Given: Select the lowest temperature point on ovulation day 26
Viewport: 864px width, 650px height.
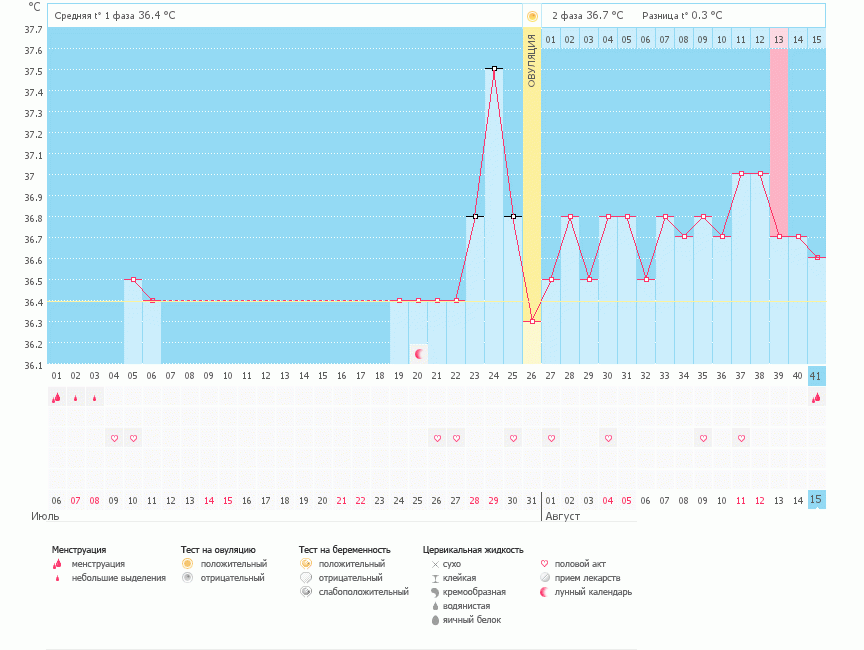Looking at the screenshot, I should click(x=532, y=321).
